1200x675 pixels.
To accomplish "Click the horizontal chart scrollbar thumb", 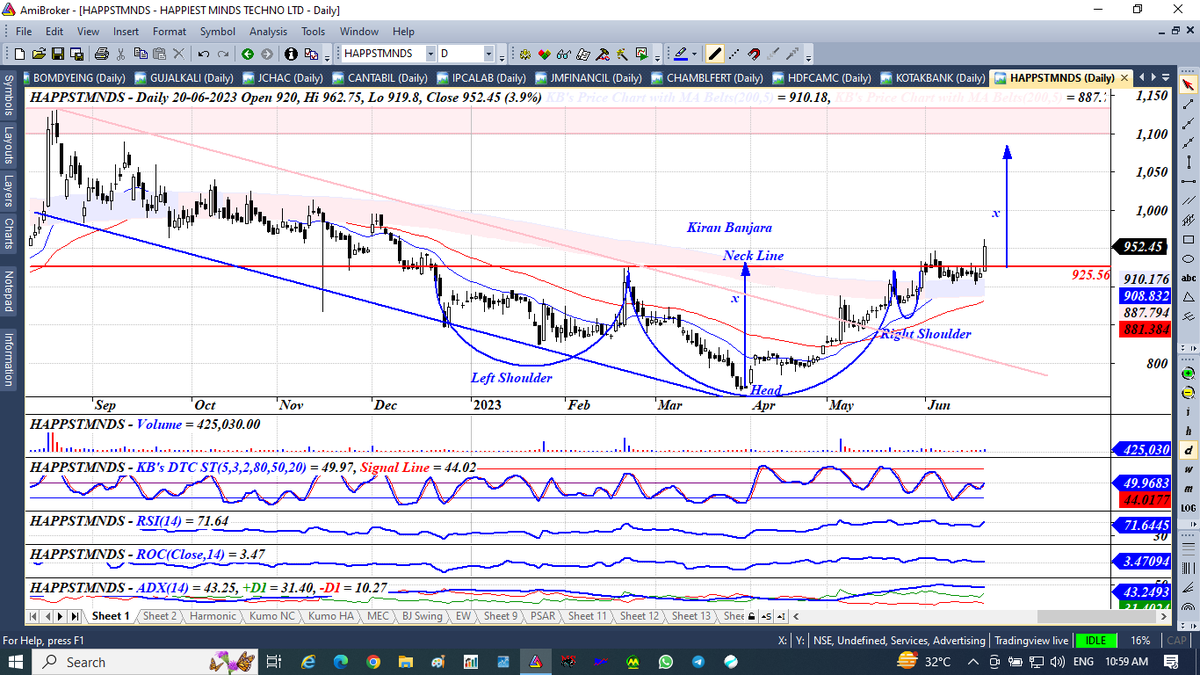I will tap(1098, 616).
